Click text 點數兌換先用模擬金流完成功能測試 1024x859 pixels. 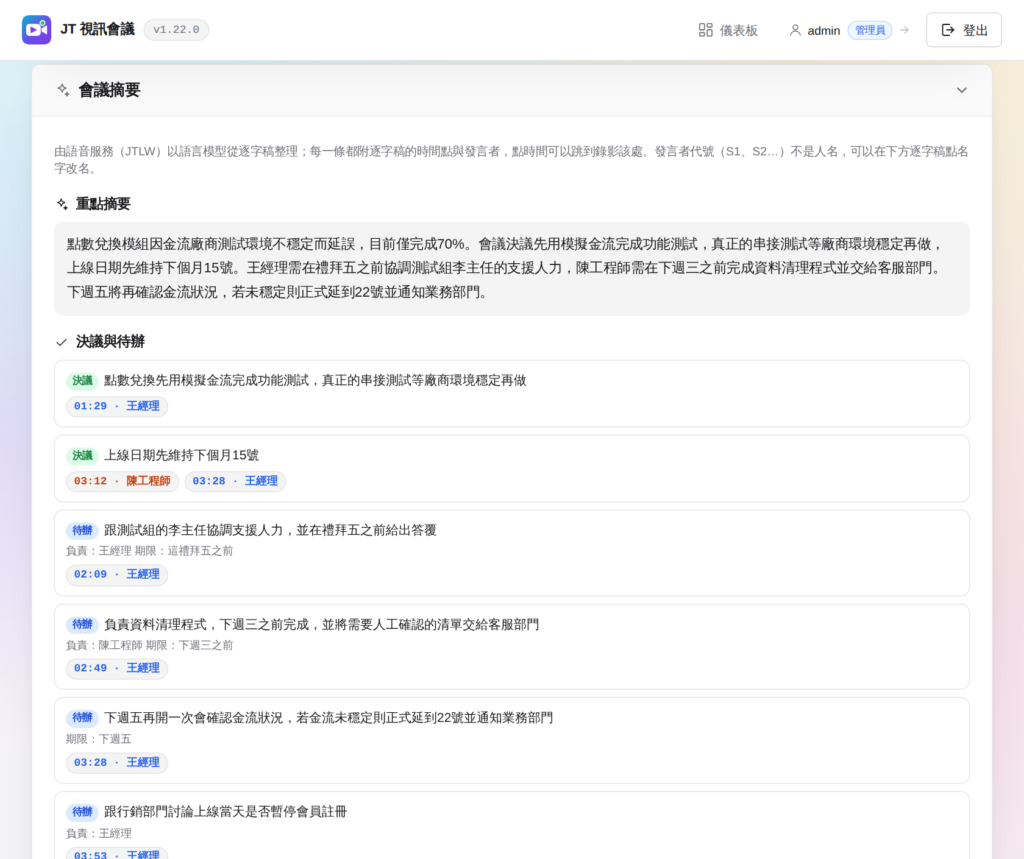(x=206, y=381)
